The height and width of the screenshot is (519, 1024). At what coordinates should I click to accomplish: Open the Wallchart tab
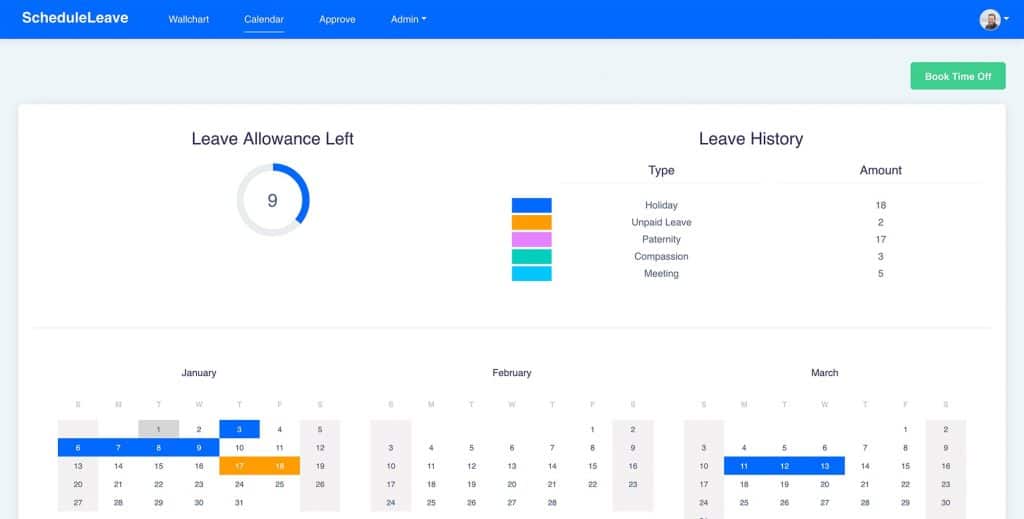(x=188, y=19)
